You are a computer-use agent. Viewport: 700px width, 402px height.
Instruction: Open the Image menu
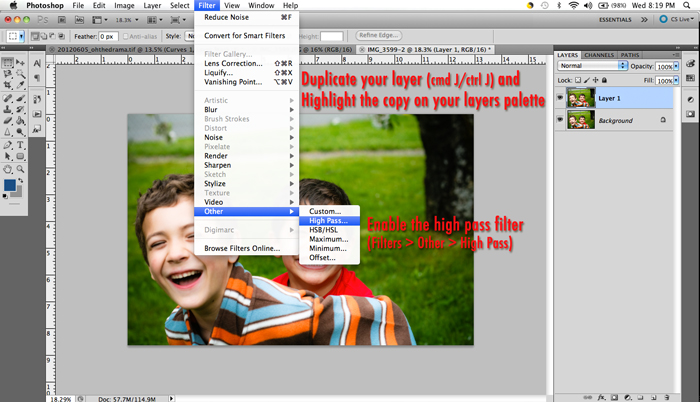tap(124, 5)
